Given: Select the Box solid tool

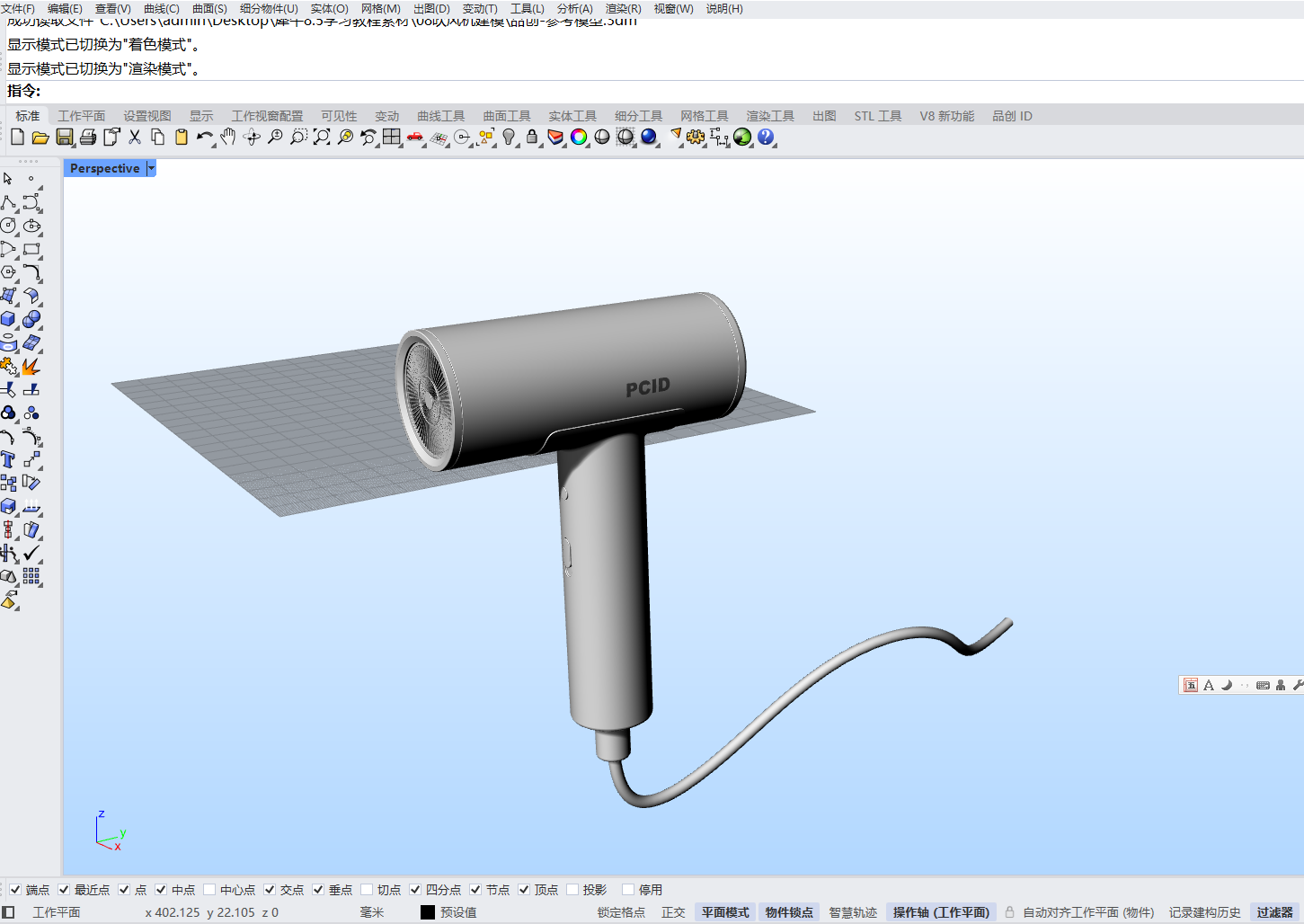Looking at the screenshot, I should point(9,319).
